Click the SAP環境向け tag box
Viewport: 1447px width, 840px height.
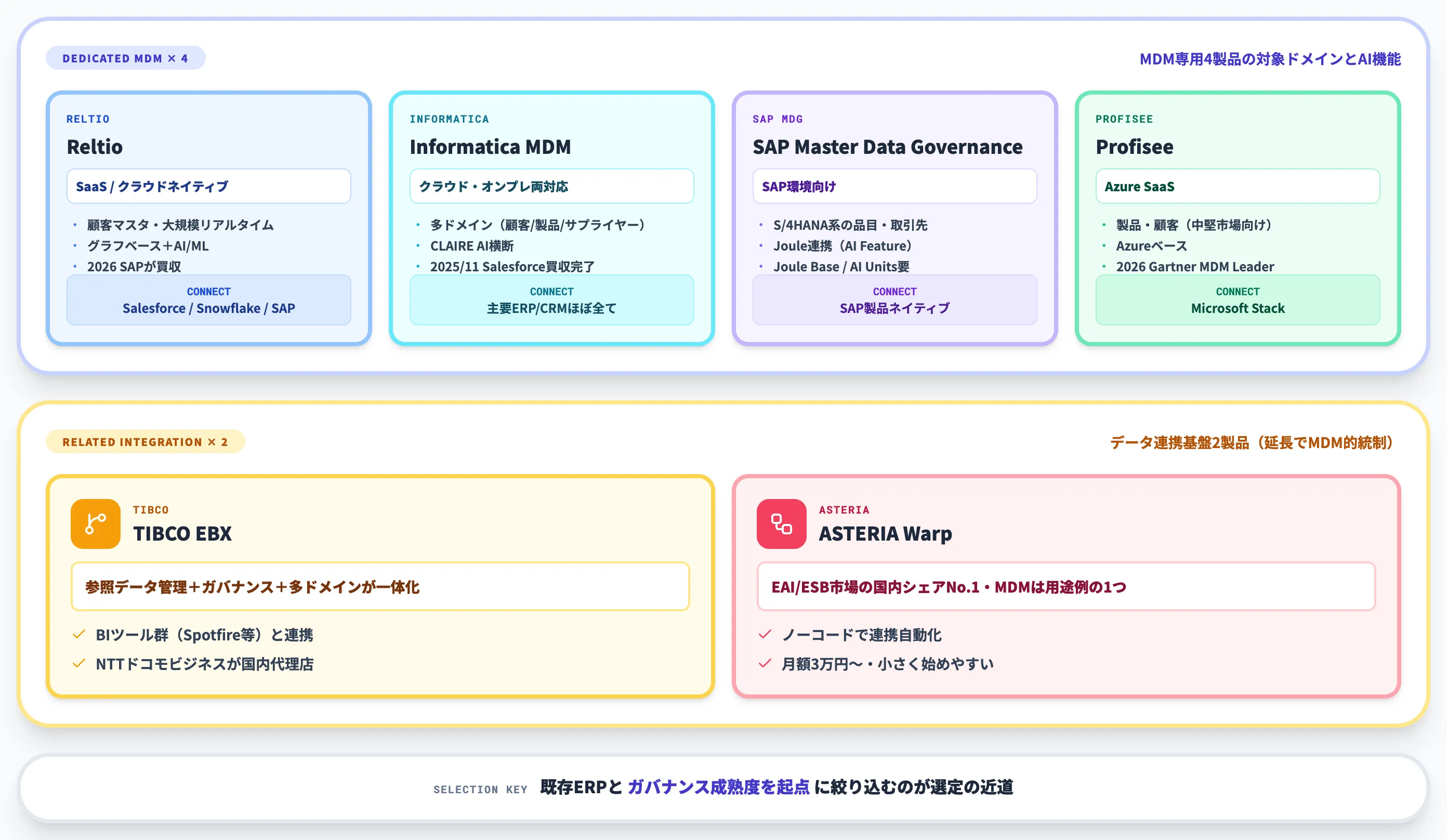point(894,186)
